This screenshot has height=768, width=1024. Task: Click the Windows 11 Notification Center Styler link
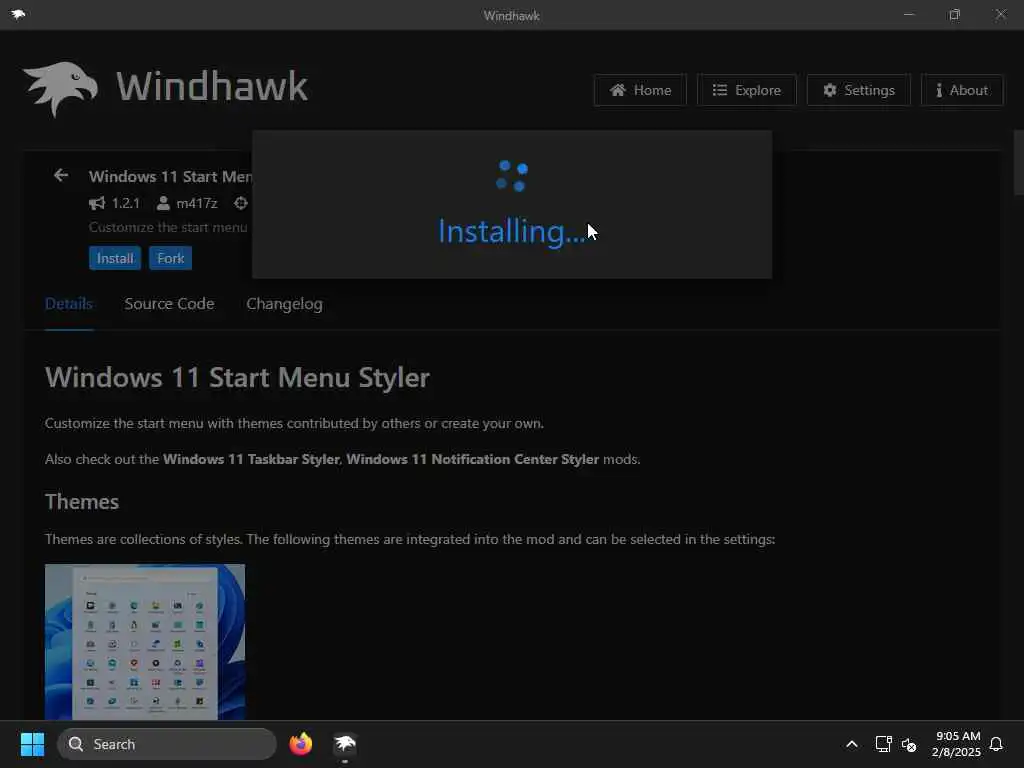472,459
